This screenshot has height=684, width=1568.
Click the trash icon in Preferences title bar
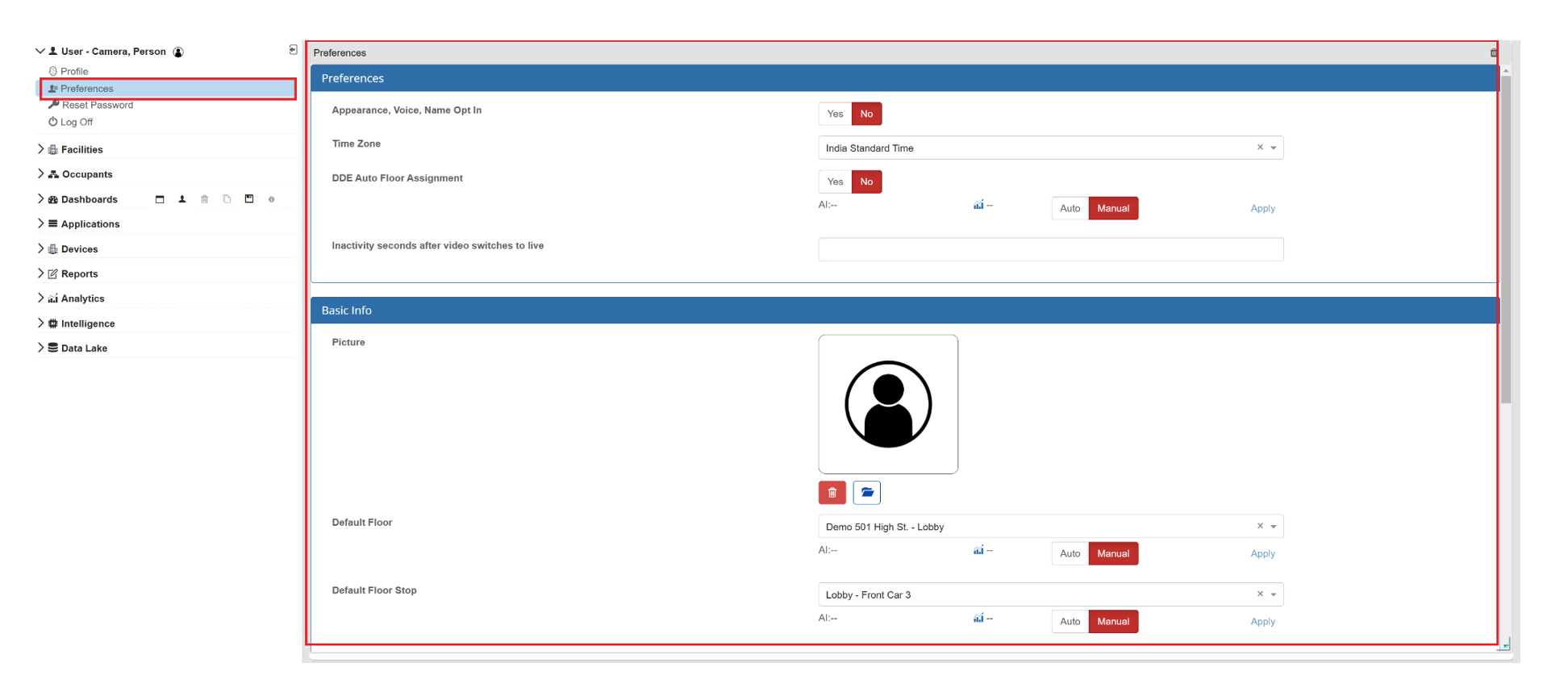1493,53
